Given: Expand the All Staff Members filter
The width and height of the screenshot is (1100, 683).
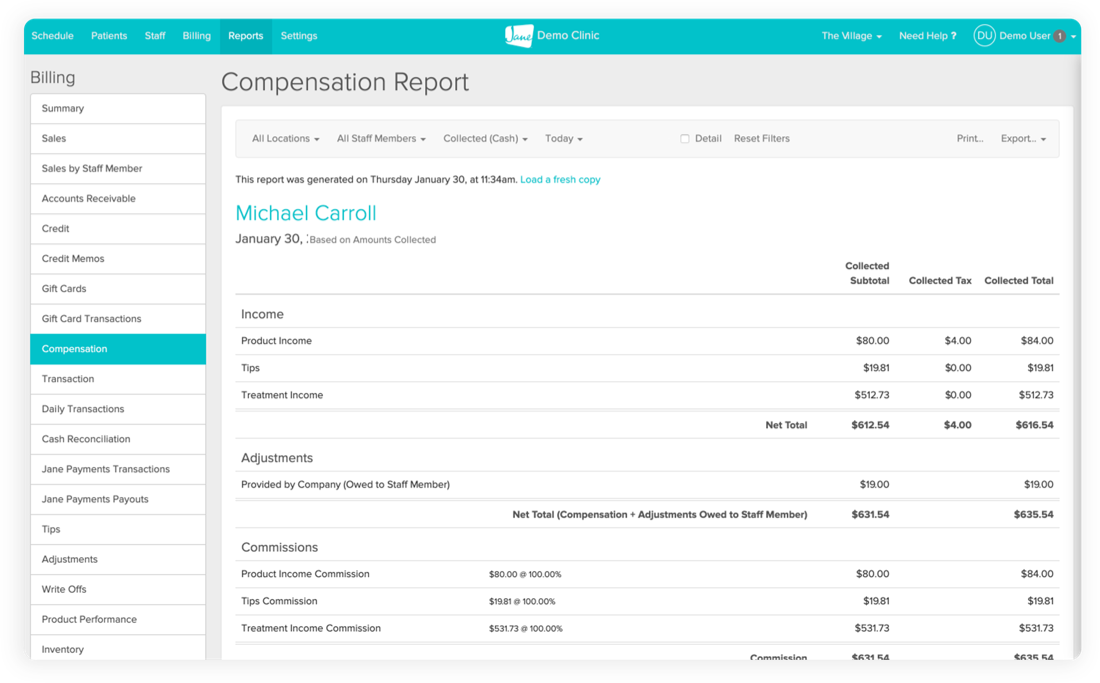Looking at the screenshot, I should [x=381, y=139].
